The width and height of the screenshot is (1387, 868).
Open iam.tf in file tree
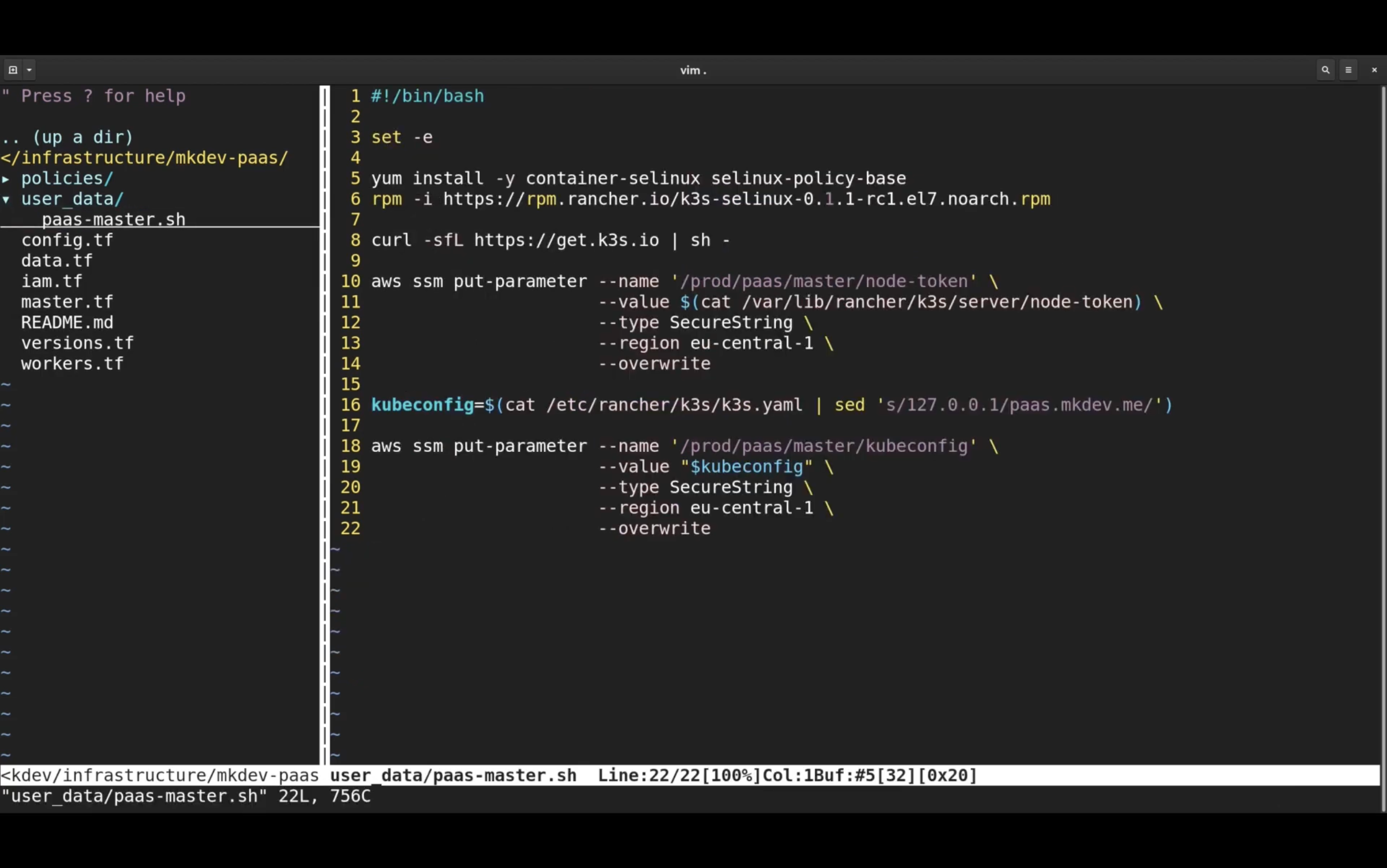coord(52,282)
